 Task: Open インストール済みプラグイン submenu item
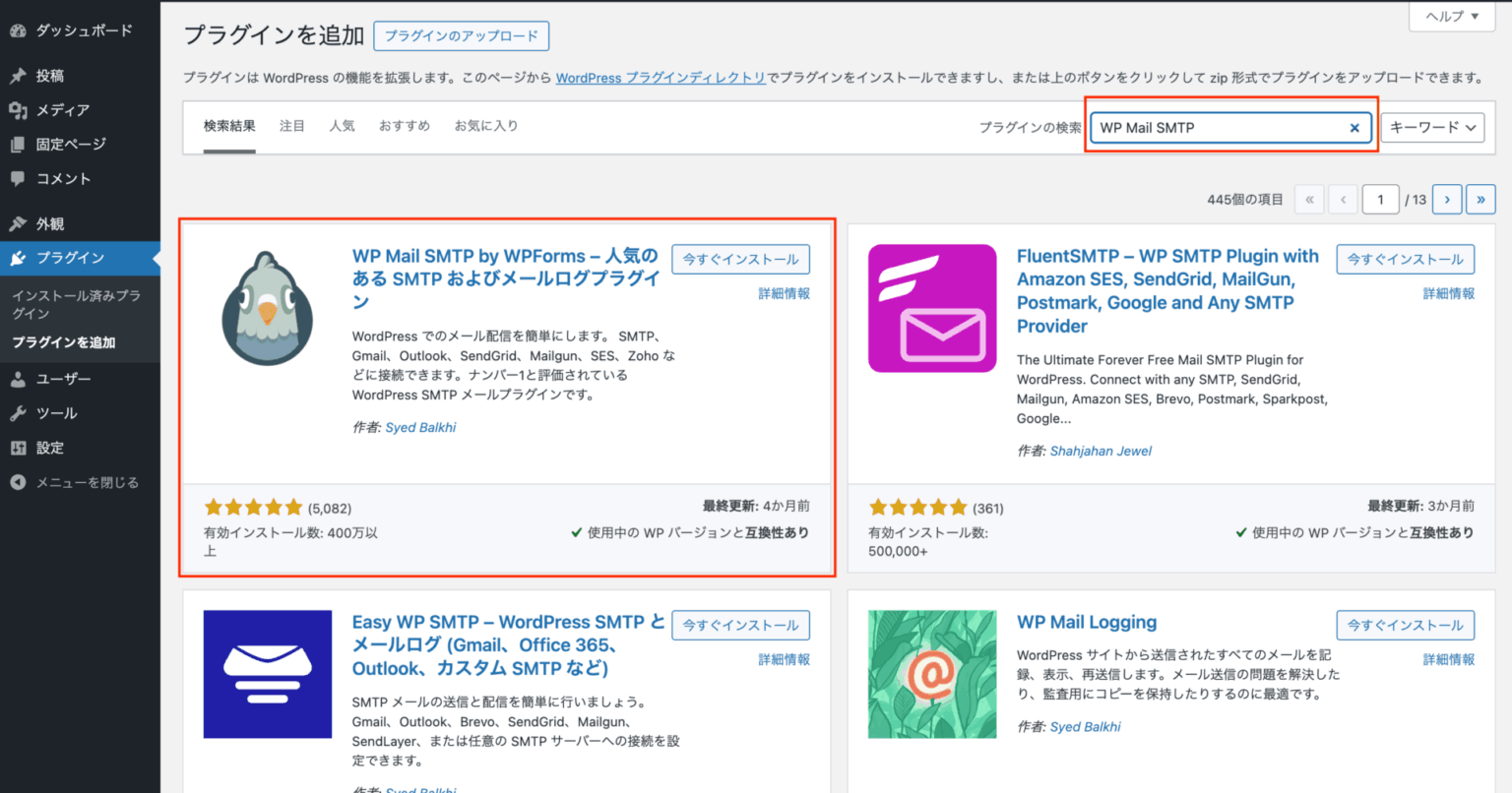[x=76, y=304]
